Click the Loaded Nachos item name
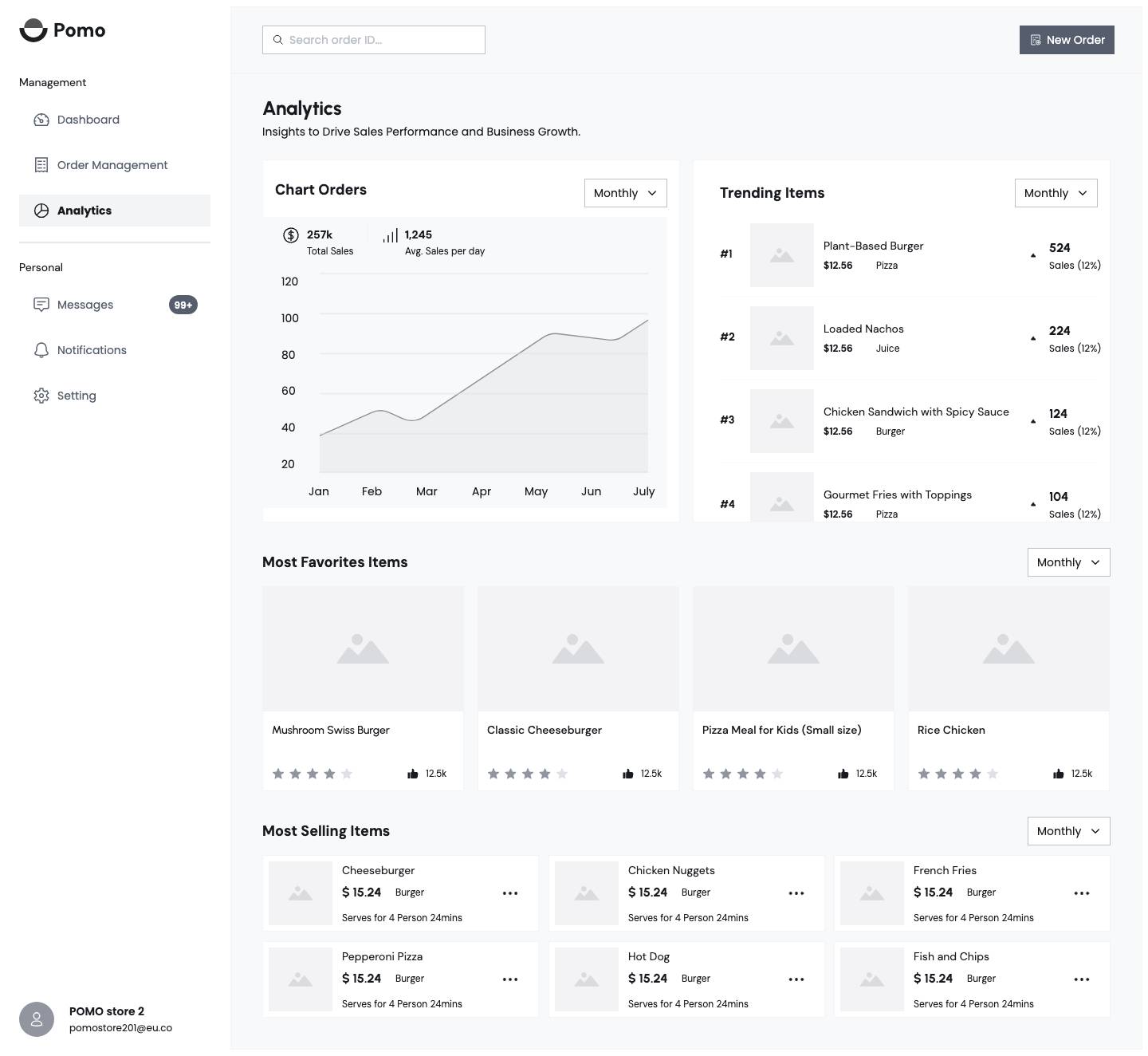 (x=863, y=329)
